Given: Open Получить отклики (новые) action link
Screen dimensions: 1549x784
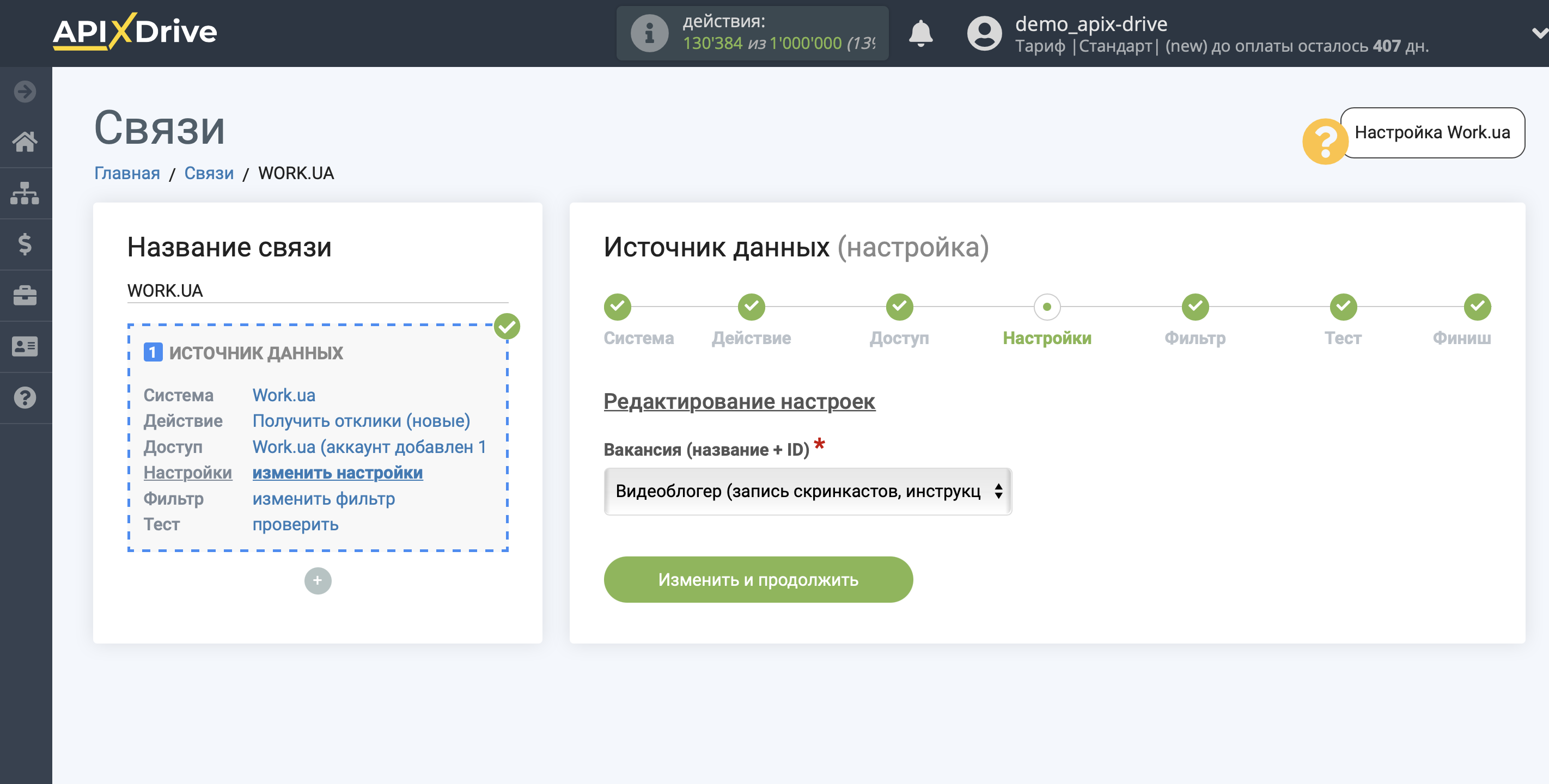Looking at the screenshot, I should point(361,421).
